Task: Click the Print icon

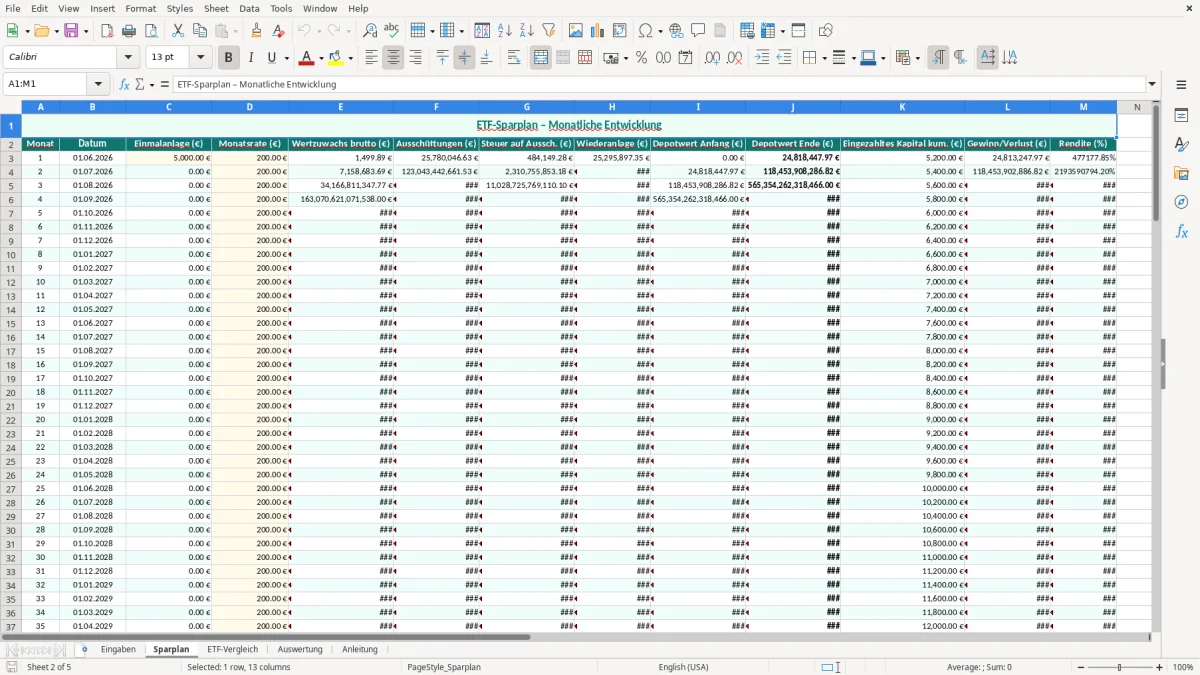Action: coord(129,31)
